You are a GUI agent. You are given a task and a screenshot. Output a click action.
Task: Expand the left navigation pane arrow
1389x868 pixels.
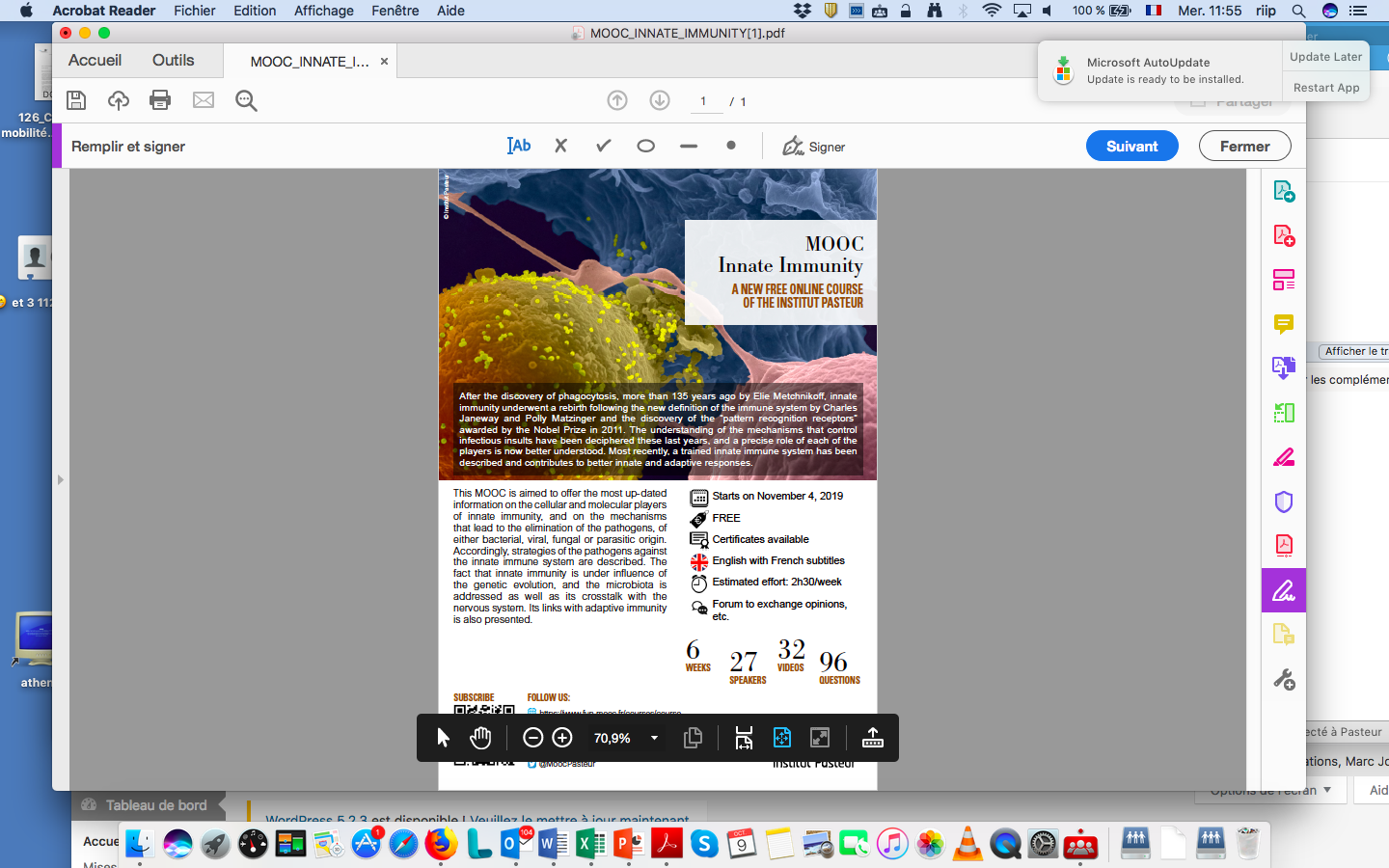tap(60, 479)
